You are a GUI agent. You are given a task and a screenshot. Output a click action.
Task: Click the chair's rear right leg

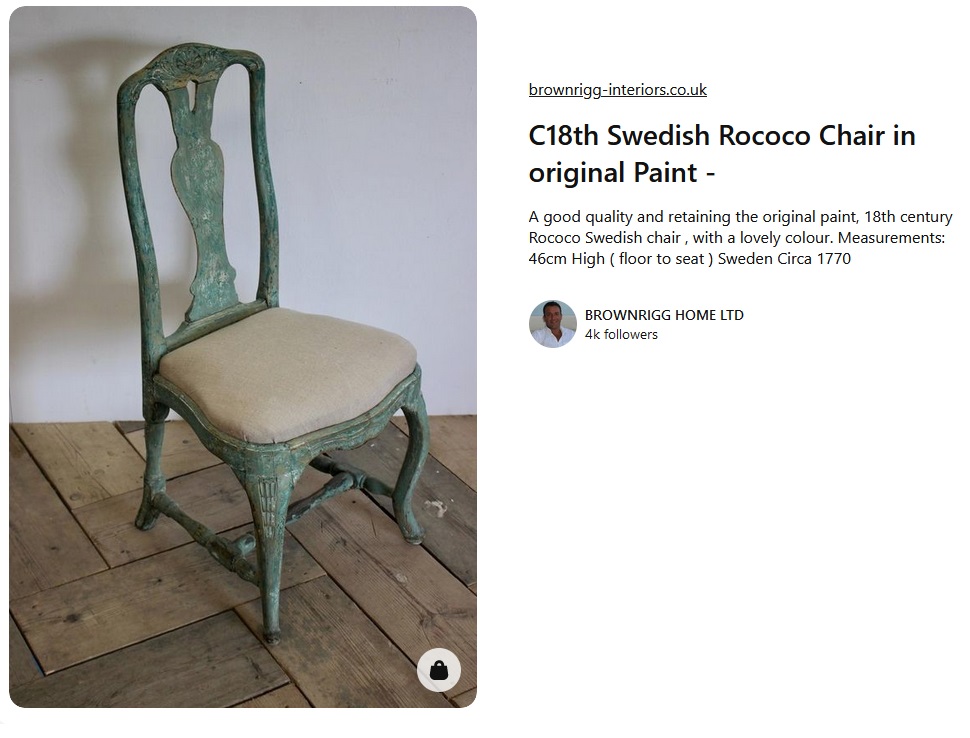coord(412,470)
